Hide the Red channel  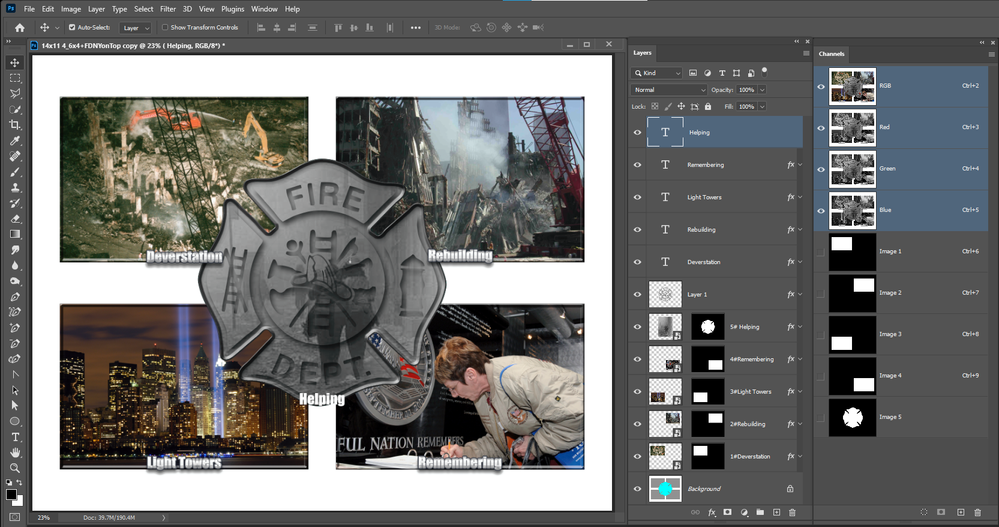pos(821,127)
